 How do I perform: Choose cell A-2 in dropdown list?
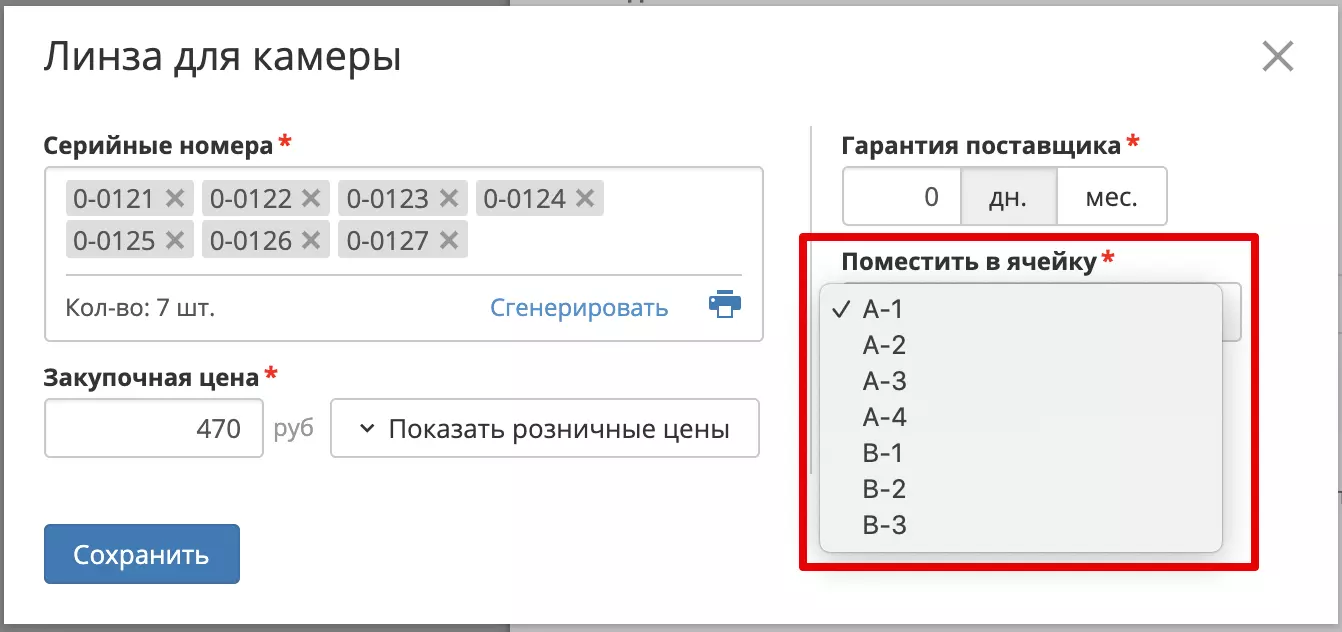pos(1021,346)
